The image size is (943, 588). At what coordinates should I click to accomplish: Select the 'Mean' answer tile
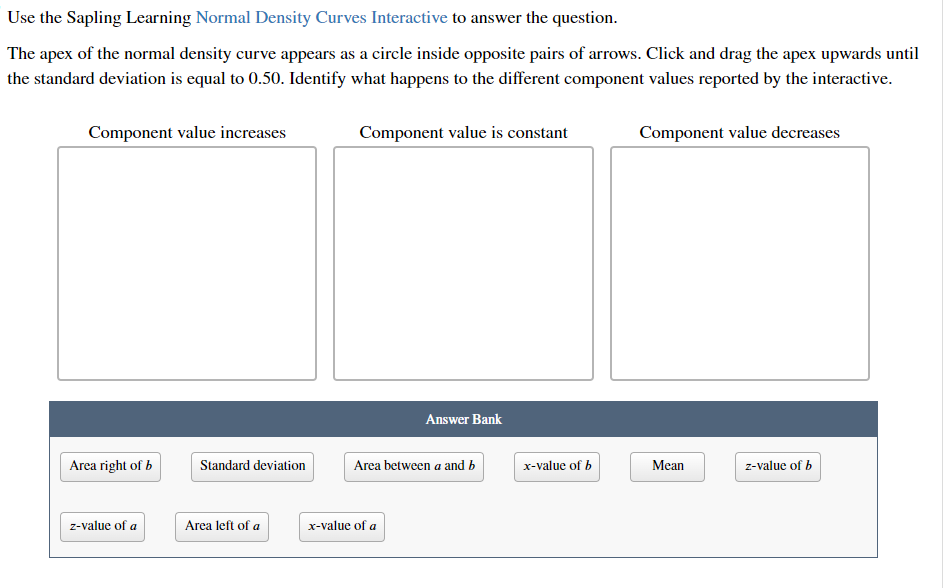point(666,466)
